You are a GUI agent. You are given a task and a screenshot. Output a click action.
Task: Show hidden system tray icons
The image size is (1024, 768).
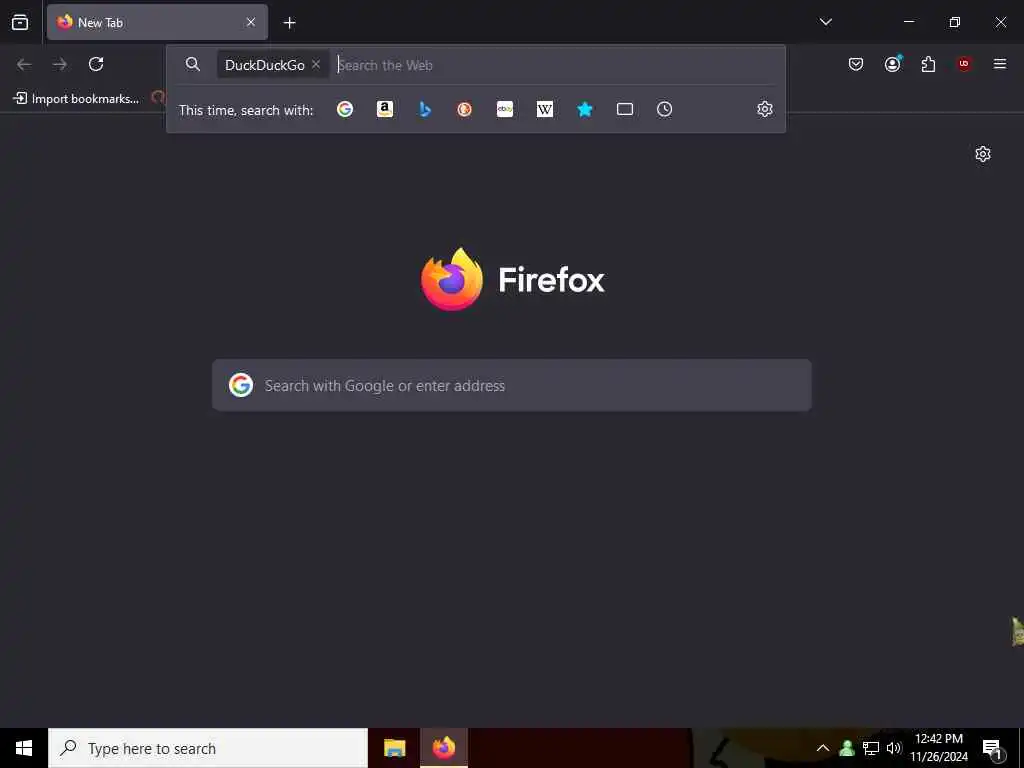click(x=823, y=748)
